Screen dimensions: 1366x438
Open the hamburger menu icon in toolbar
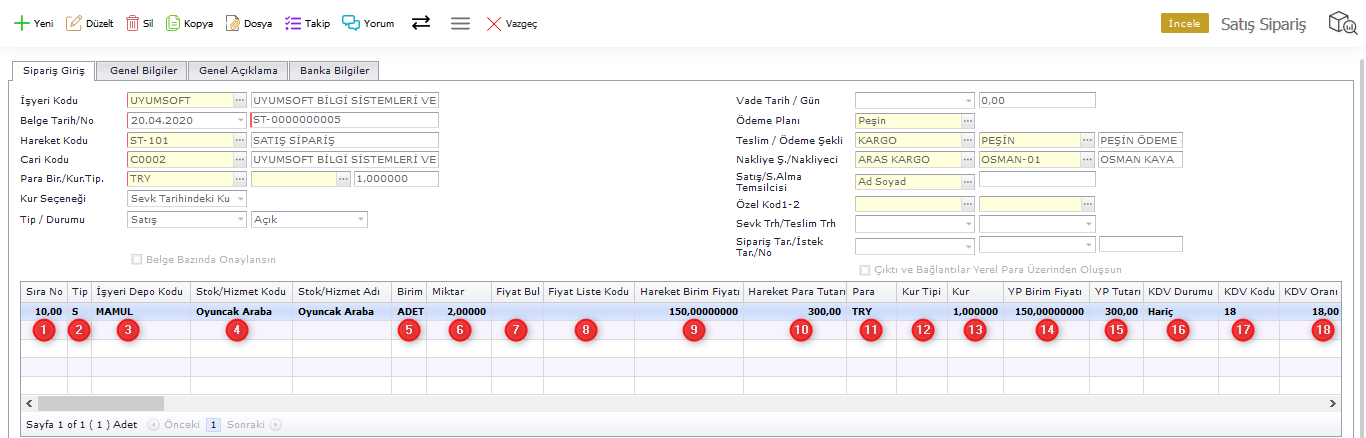460,23
